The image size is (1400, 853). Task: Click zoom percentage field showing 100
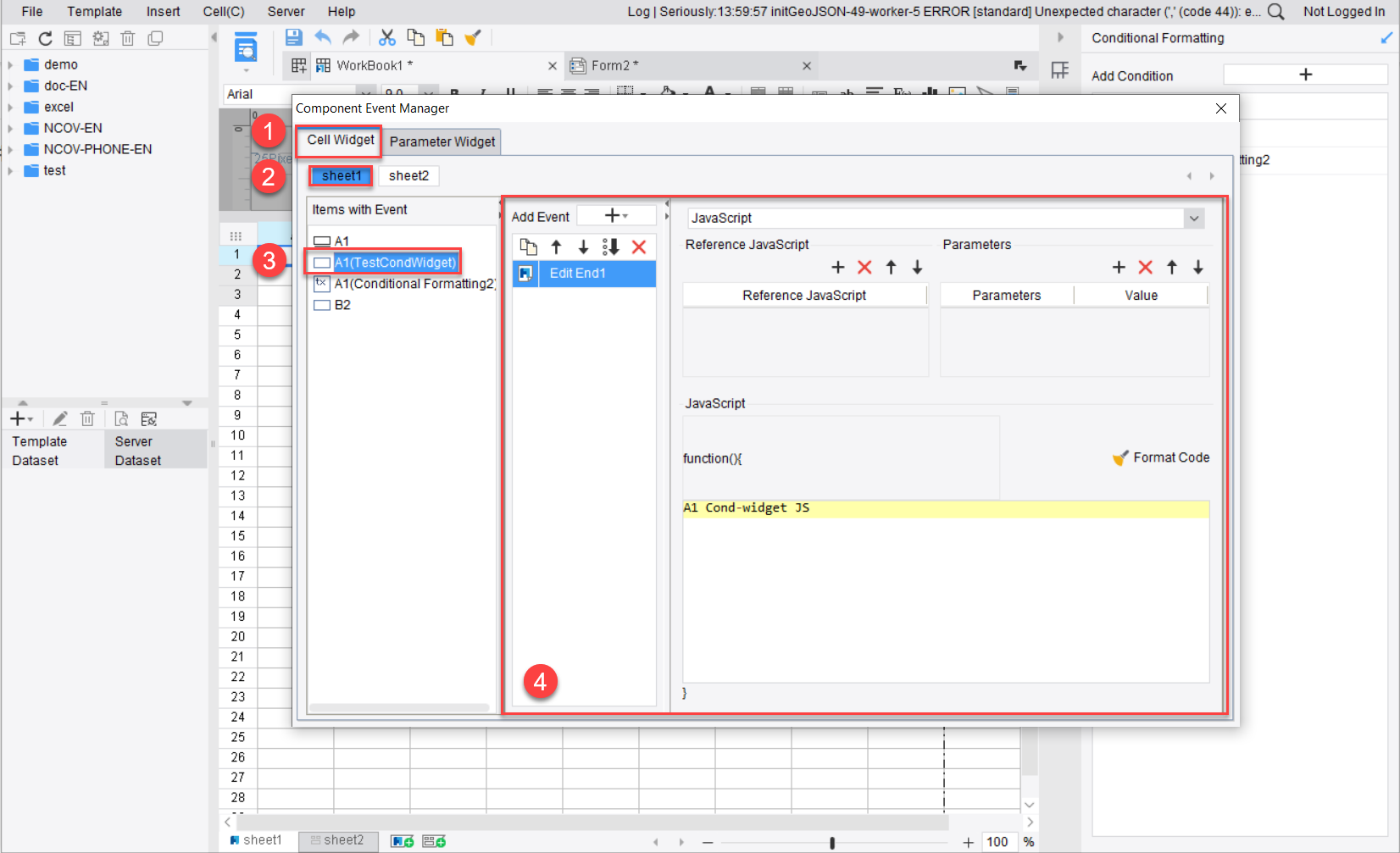997,842
